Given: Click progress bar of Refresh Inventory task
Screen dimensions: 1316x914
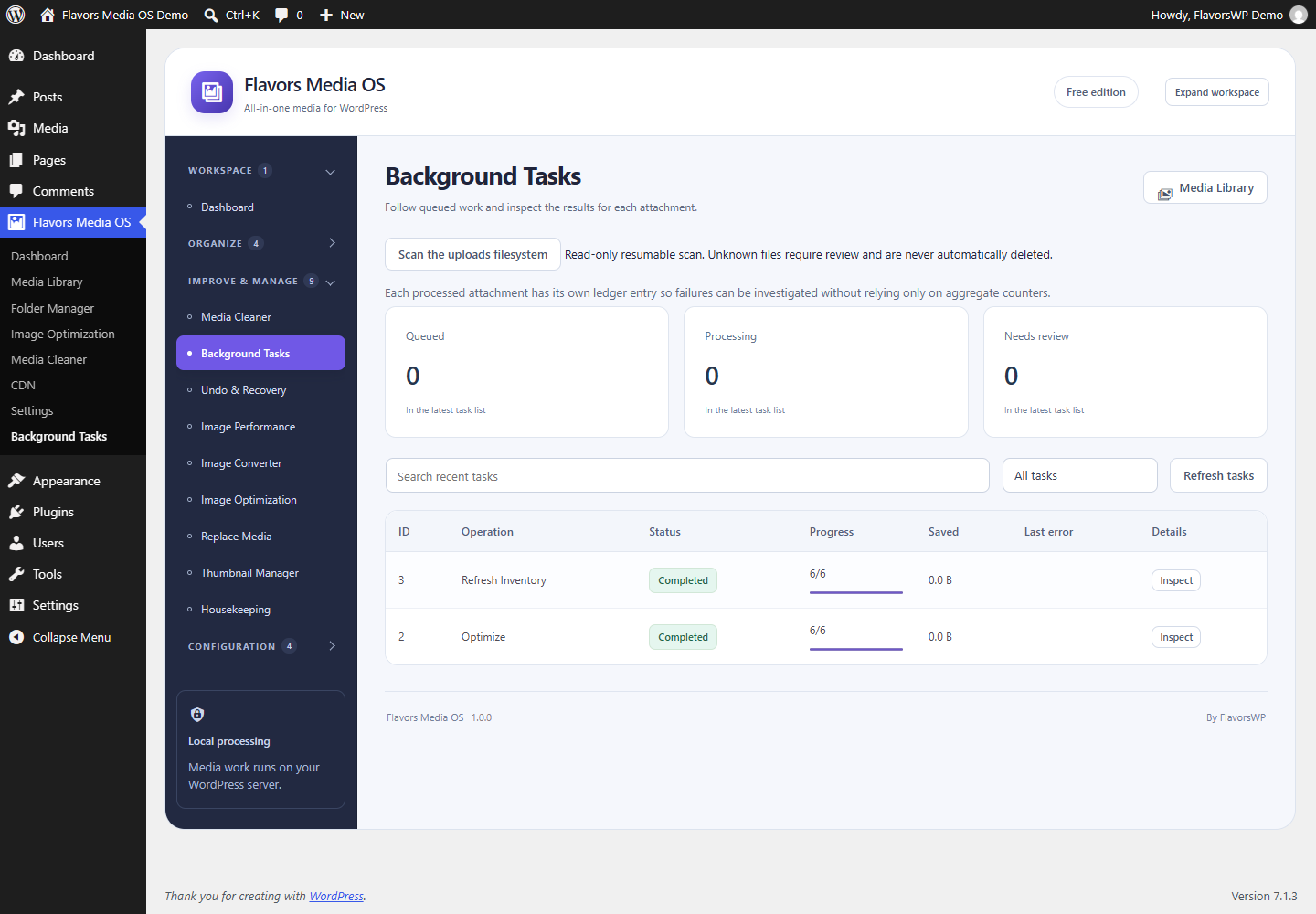Looking at the screenshot, I should [x=856, y=592].
